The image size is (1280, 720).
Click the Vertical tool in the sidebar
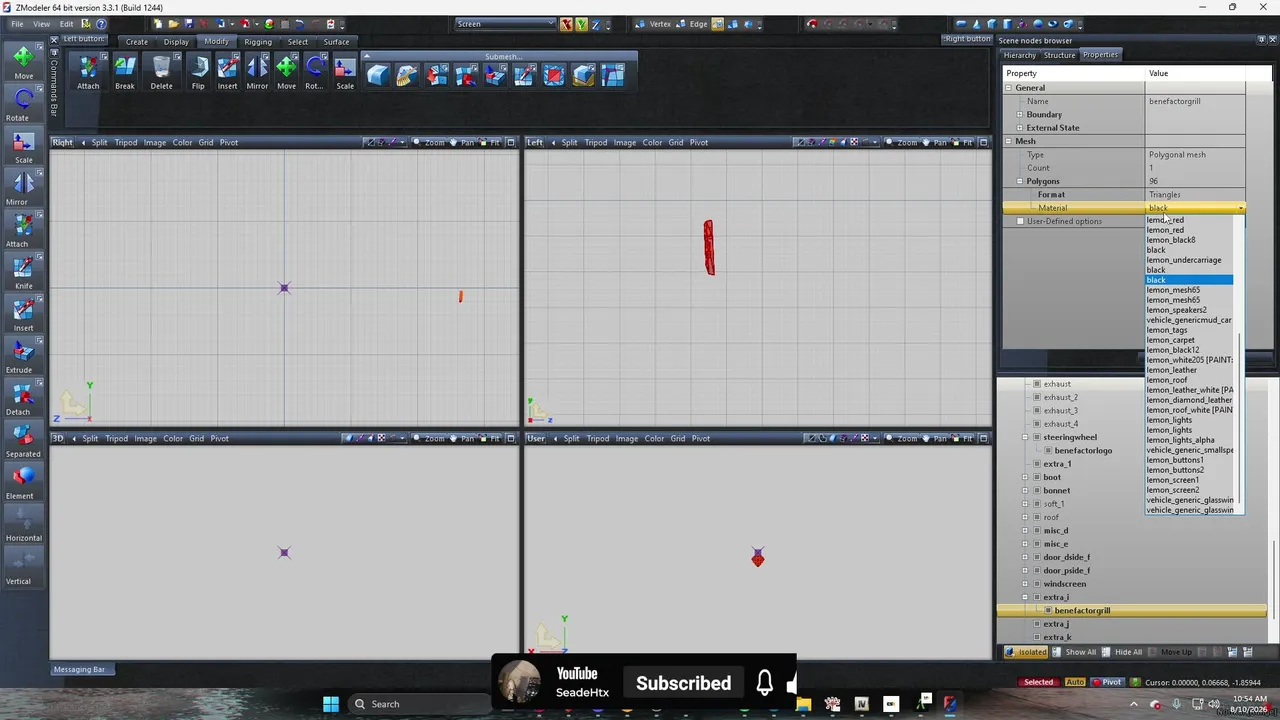(23, 567)
